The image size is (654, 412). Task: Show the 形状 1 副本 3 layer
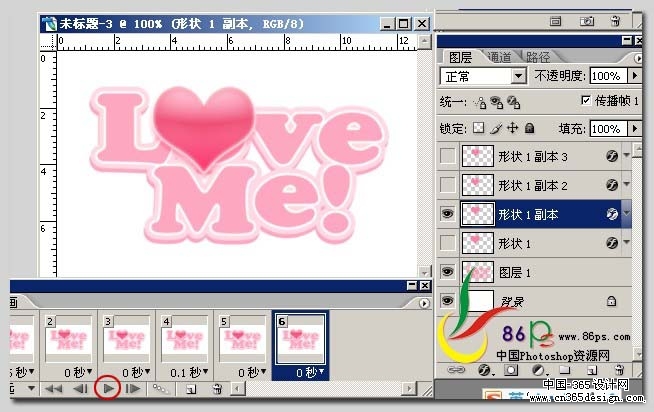448,156
